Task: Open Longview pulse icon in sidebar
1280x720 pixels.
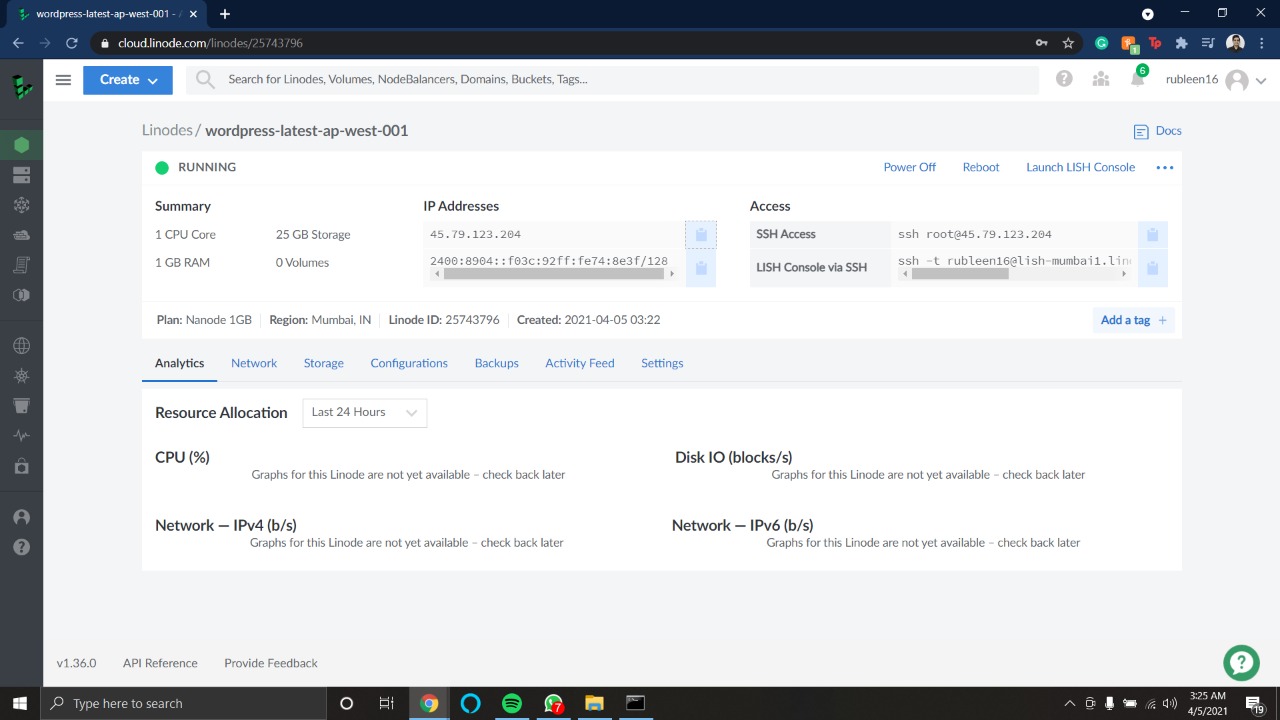Action: click(x=21, y=436)
